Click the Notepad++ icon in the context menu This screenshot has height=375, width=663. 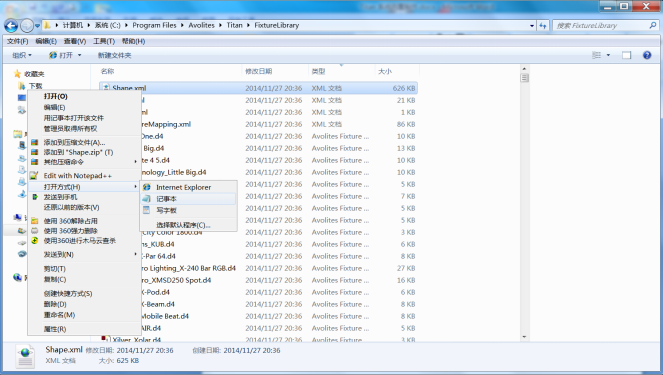coord(34,175)
